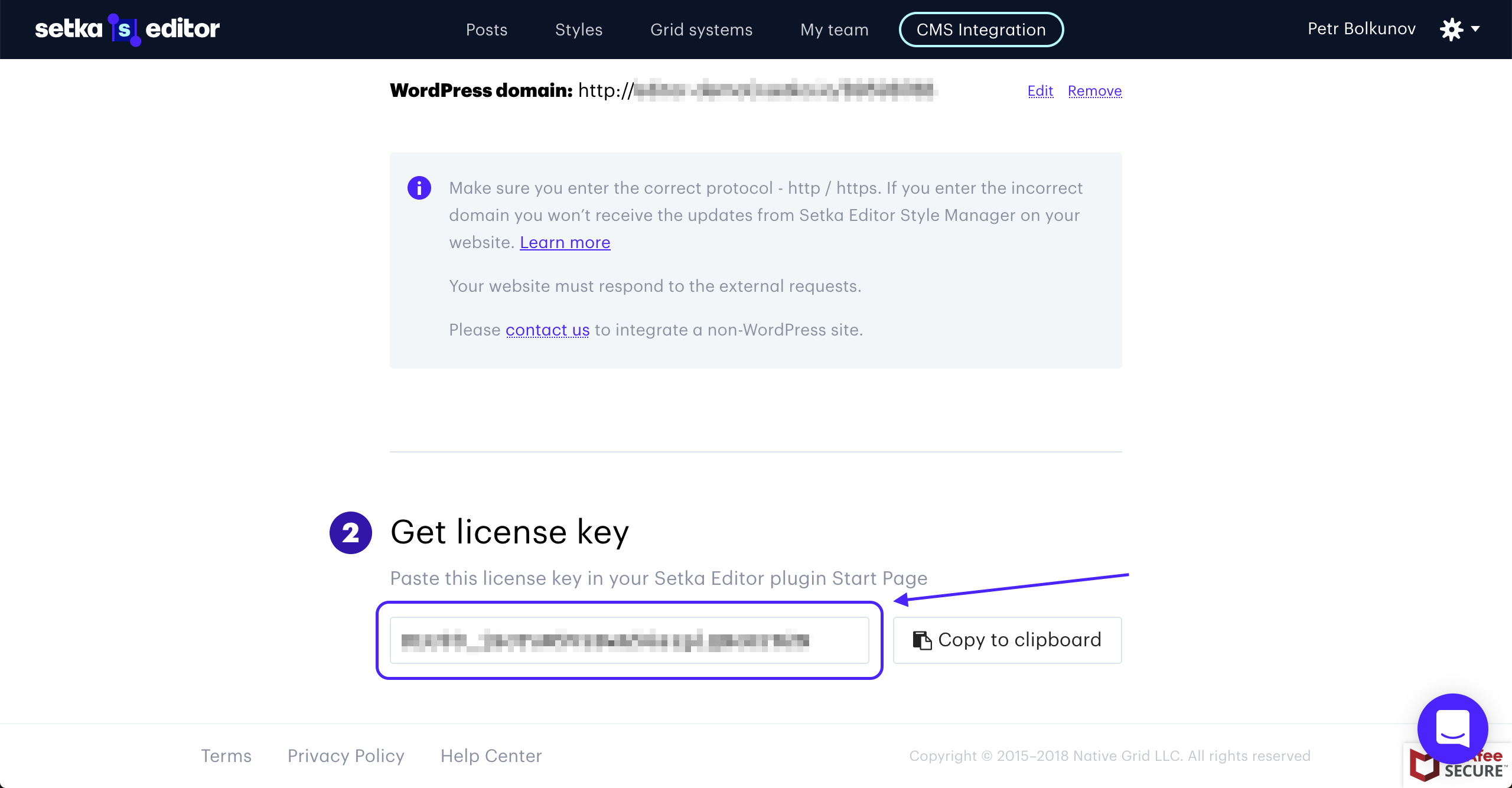Open the settings gear icon
Viewport: 1512px width, 788px height.
tap(1451, 29)
